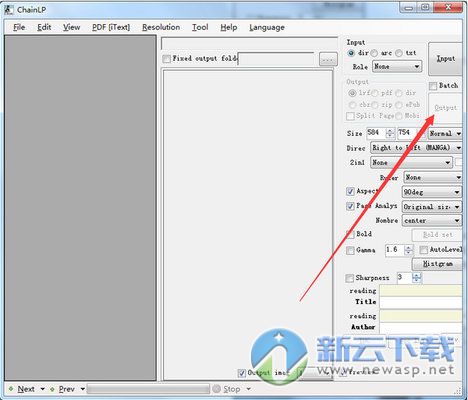
Task: Click the Output button
Action: (445, 108)
